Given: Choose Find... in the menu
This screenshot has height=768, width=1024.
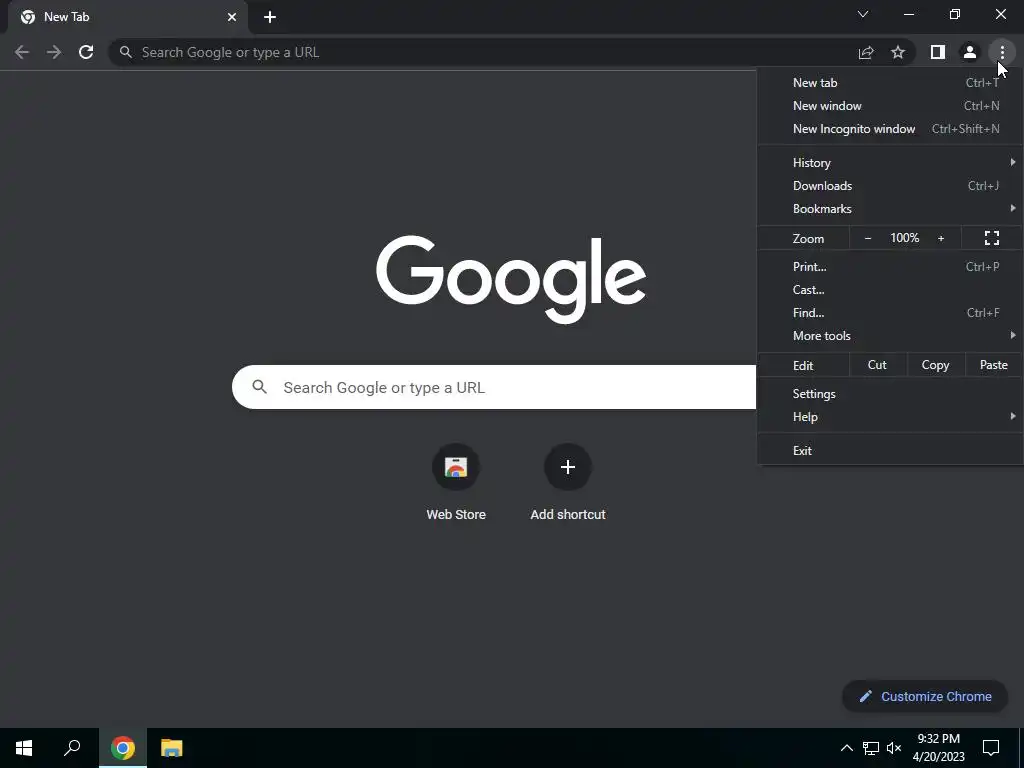Looking at the screenshot, I should coord(890,313).
